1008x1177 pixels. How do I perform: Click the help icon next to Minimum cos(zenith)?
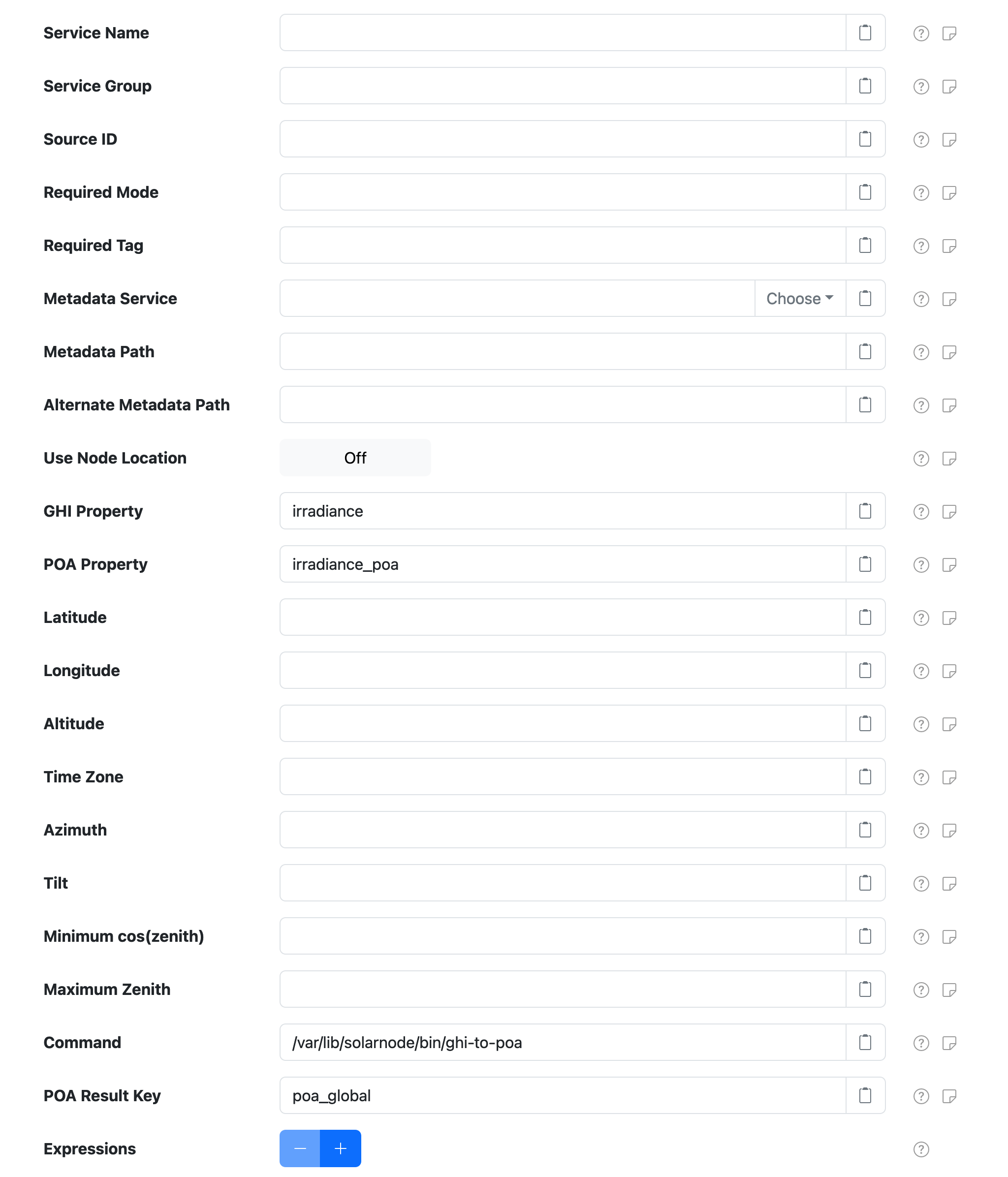click(921, 936)
